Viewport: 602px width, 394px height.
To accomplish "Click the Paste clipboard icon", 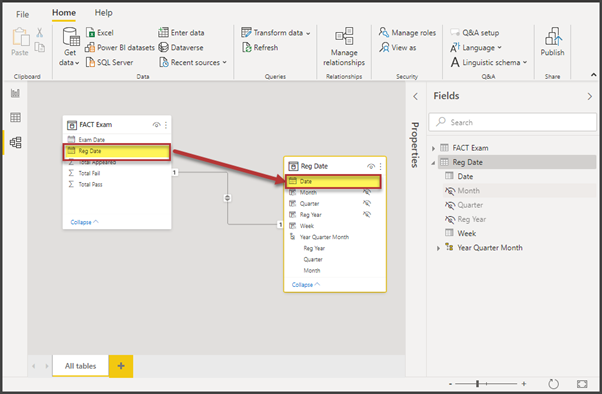I will pyautogui.click(x=21, y=37).
